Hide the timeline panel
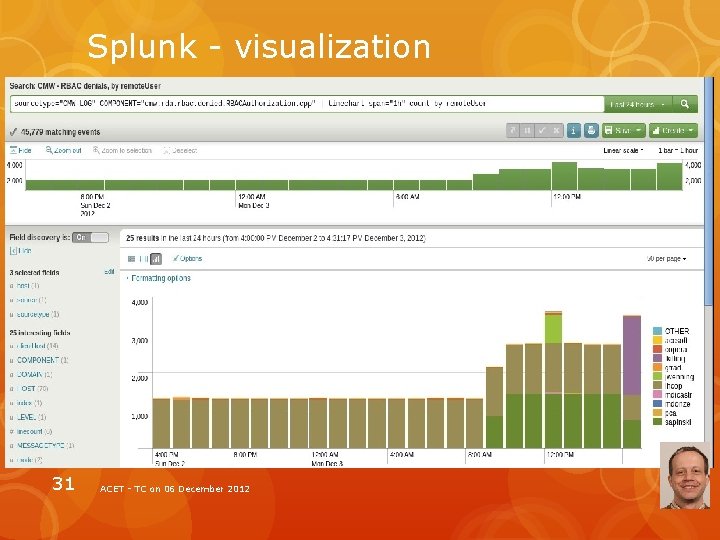Screen dimensions: 720x540 tap(21, 151)
